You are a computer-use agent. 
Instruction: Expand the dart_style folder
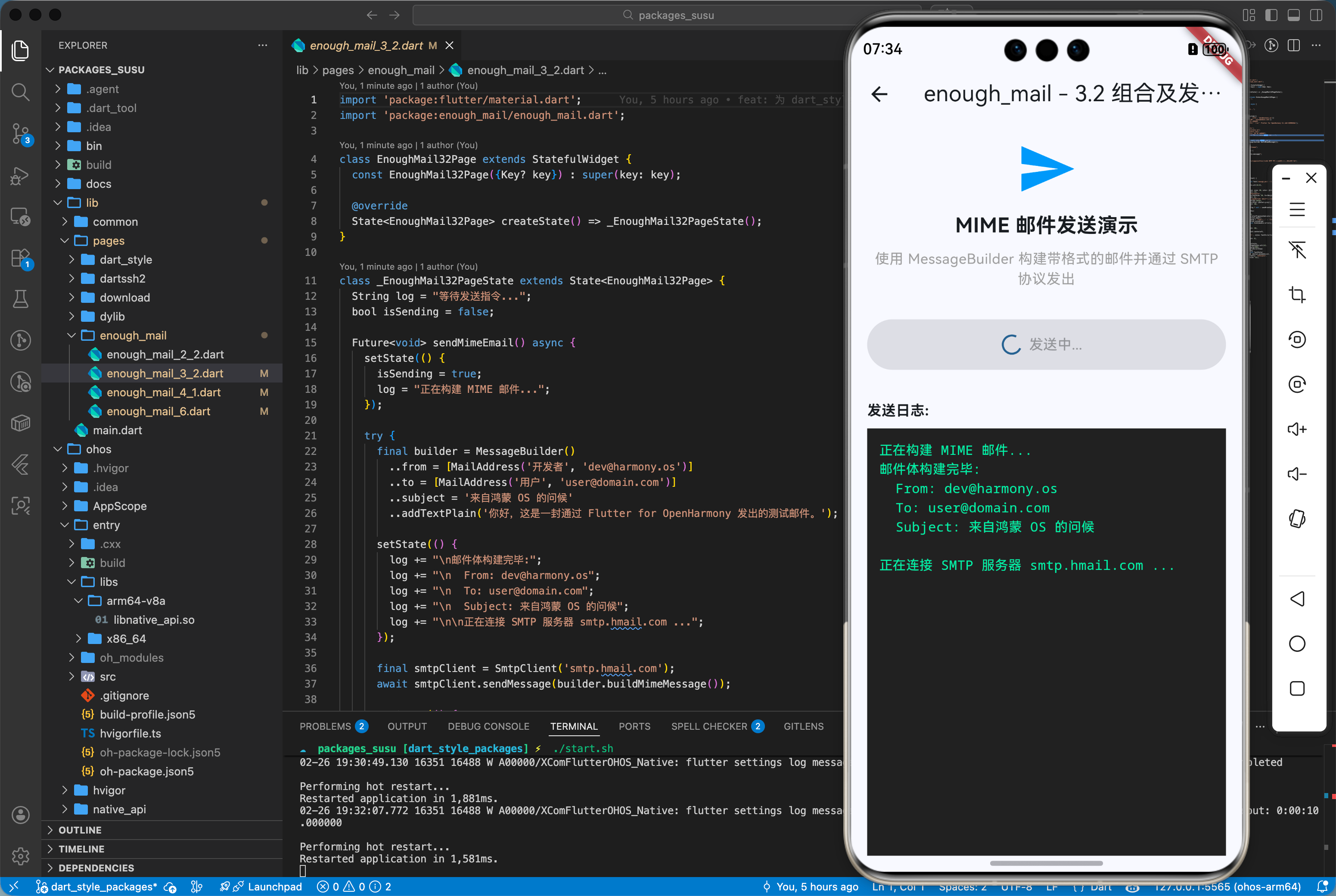point(126,259)
